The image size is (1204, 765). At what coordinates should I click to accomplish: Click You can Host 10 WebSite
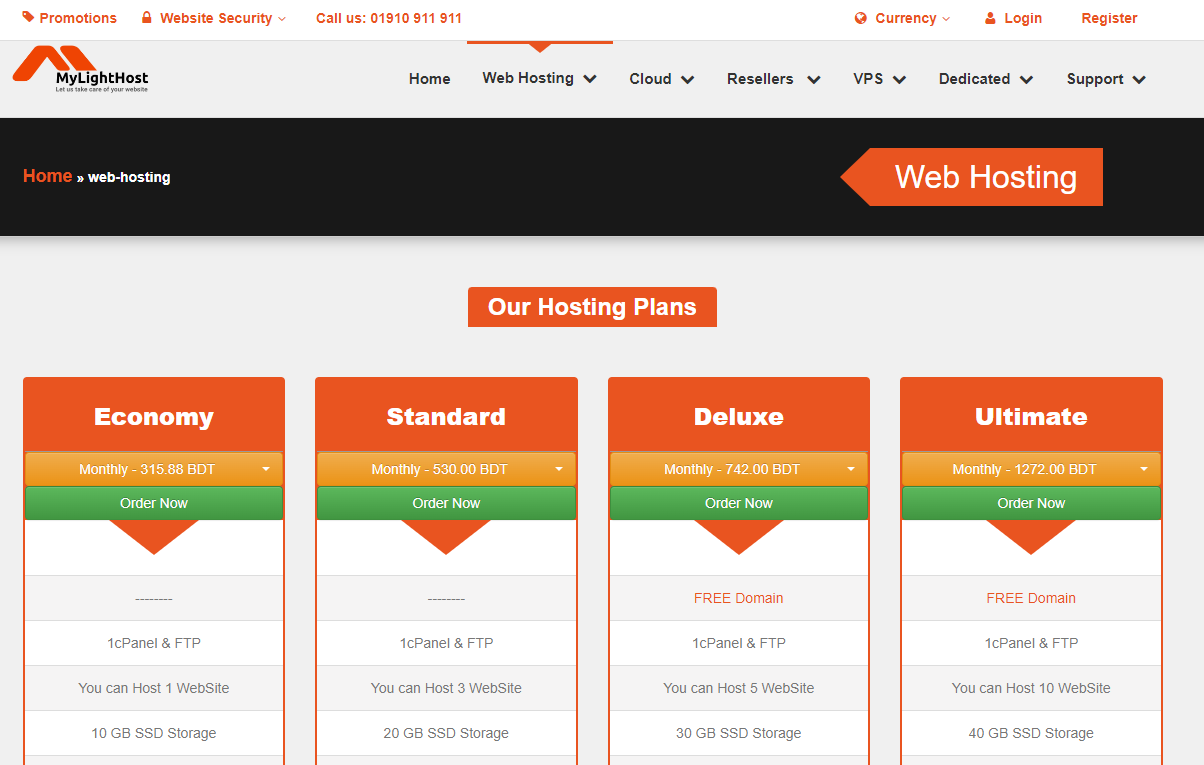pos(1031,688)
